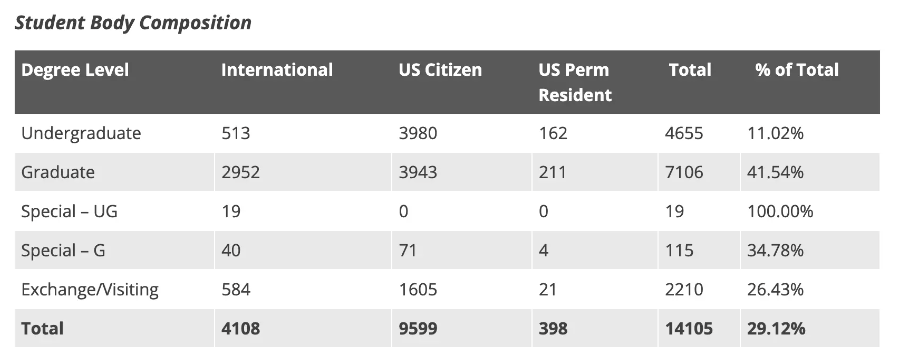Click the 2952 graduate international cell
898x362 pixels.
point(240,172)
